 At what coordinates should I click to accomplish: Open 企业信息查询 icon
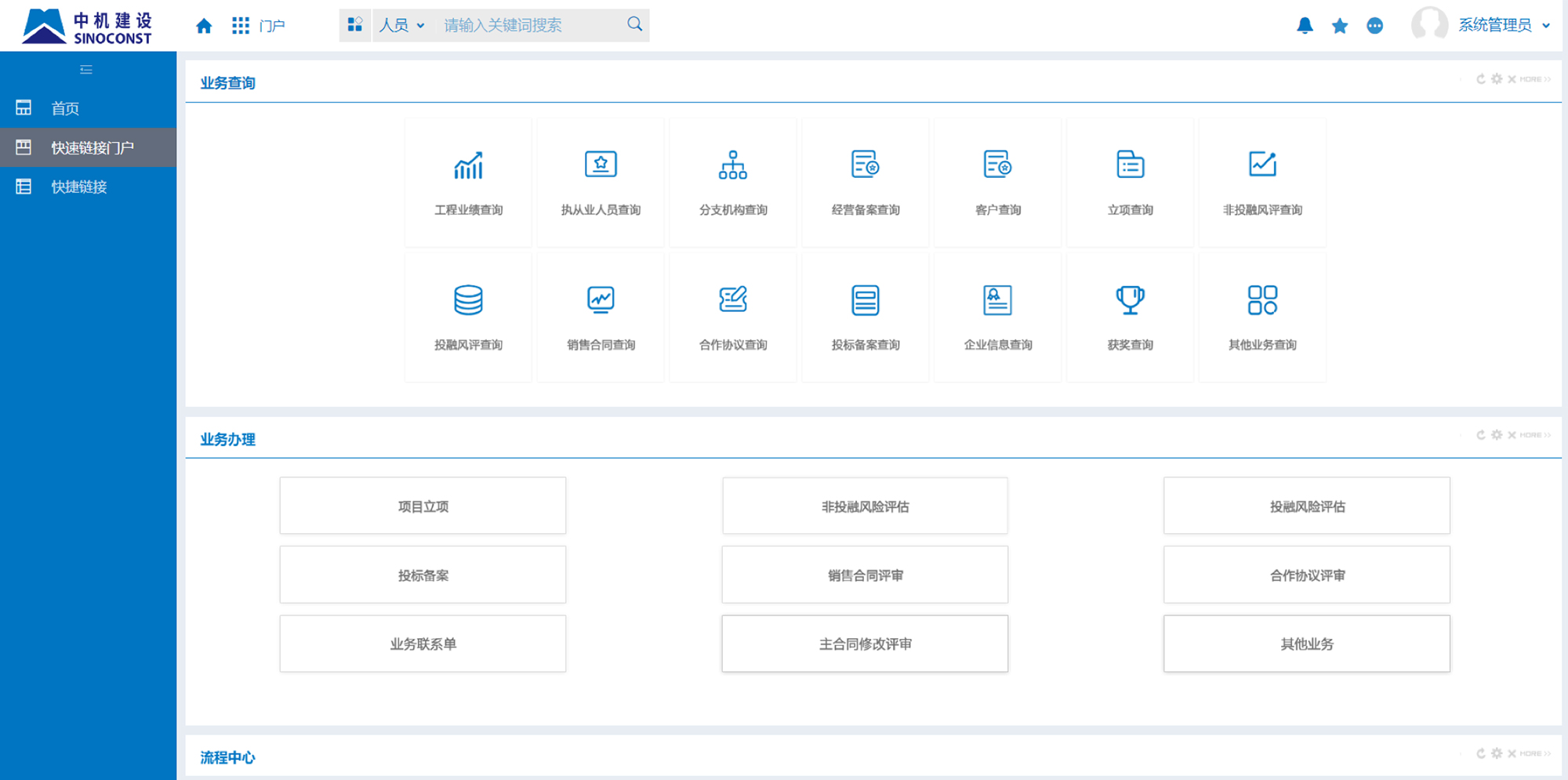[x=998, y=299]
